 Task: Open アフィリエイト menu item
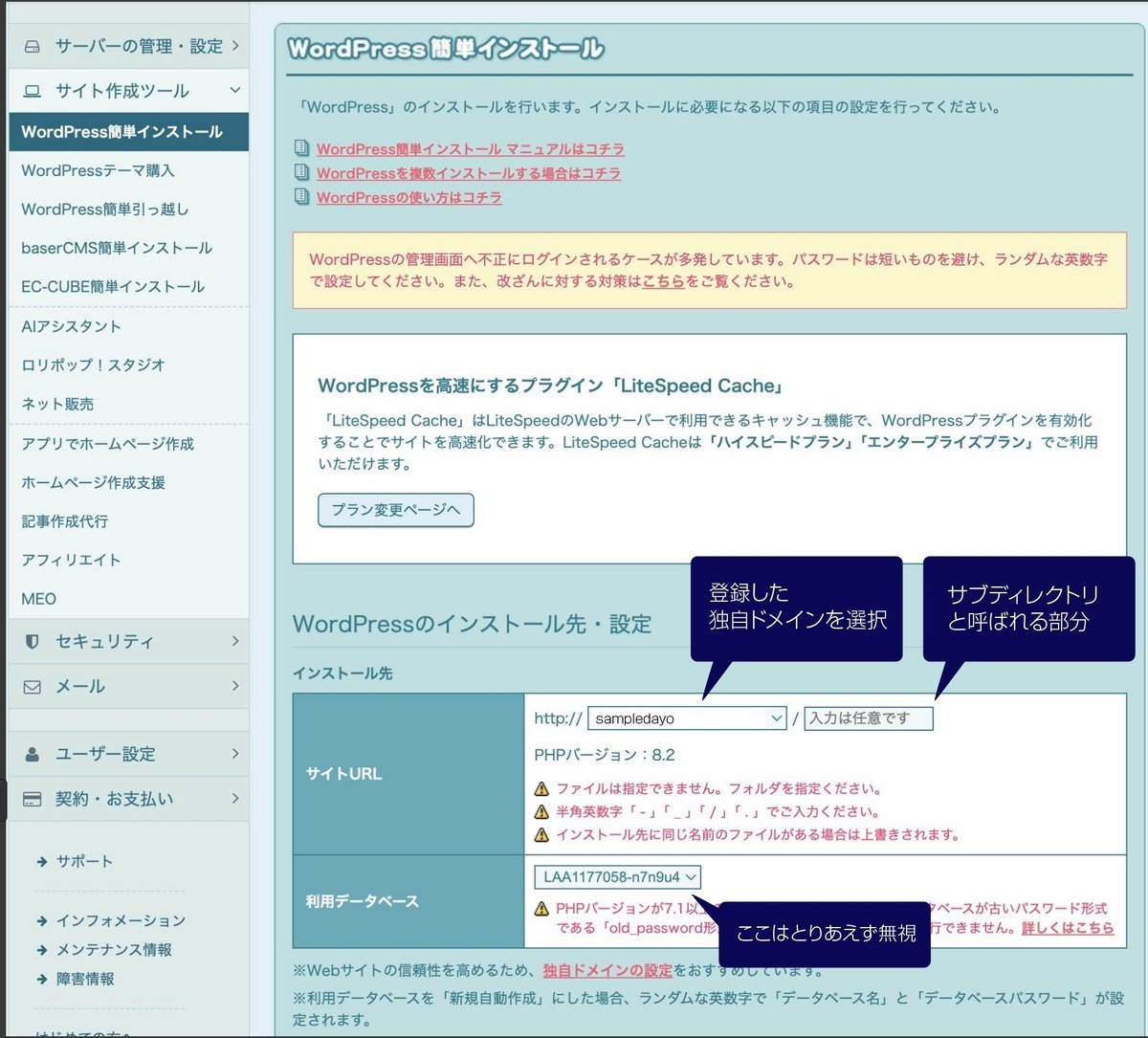pos(71,560)
